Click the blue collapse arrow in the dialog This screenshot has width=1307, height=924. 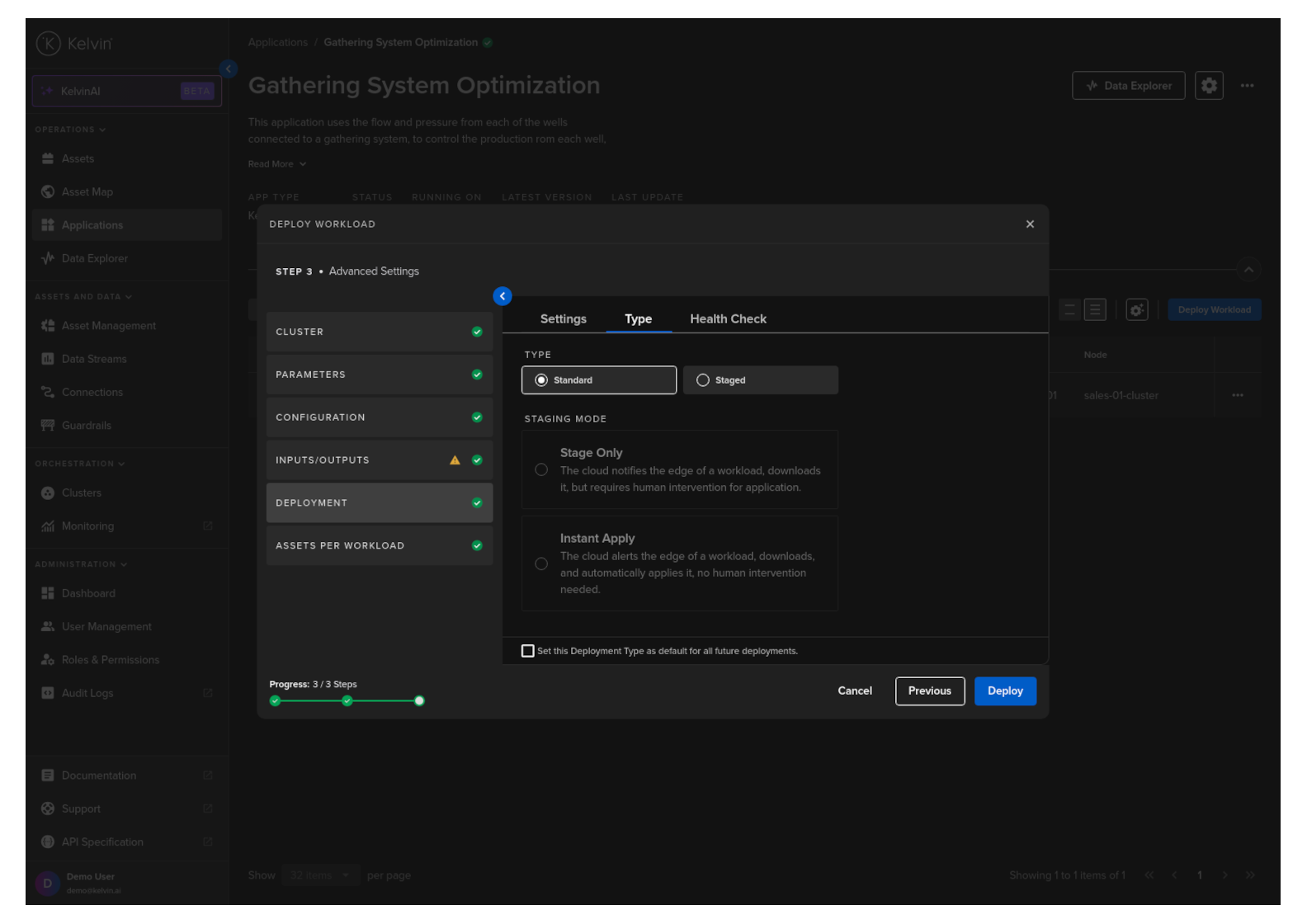pos(503,296)
